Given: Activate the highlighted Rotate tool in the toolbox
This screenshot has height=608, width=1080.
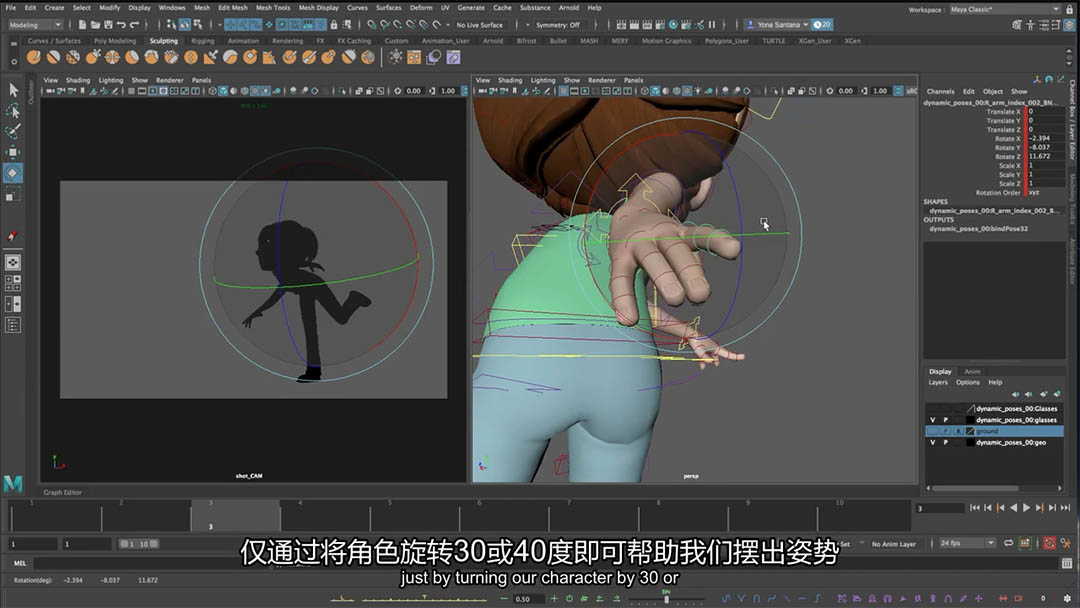Looking at the screenshot, I should pyautogui.click(x=13, y=173).
